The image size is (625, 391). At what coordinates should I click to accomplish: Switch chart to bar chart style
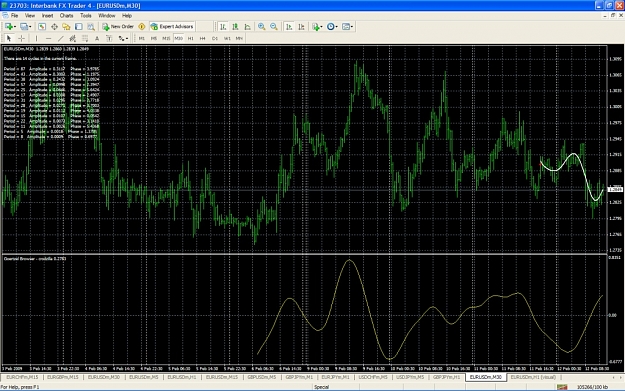(223, 27)
